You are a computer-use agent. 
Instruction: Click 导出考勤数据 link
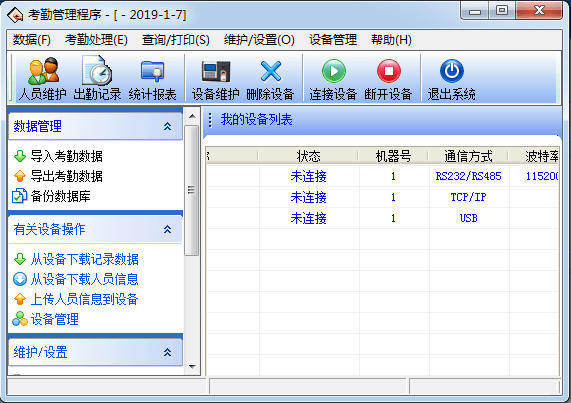(67, 176)
